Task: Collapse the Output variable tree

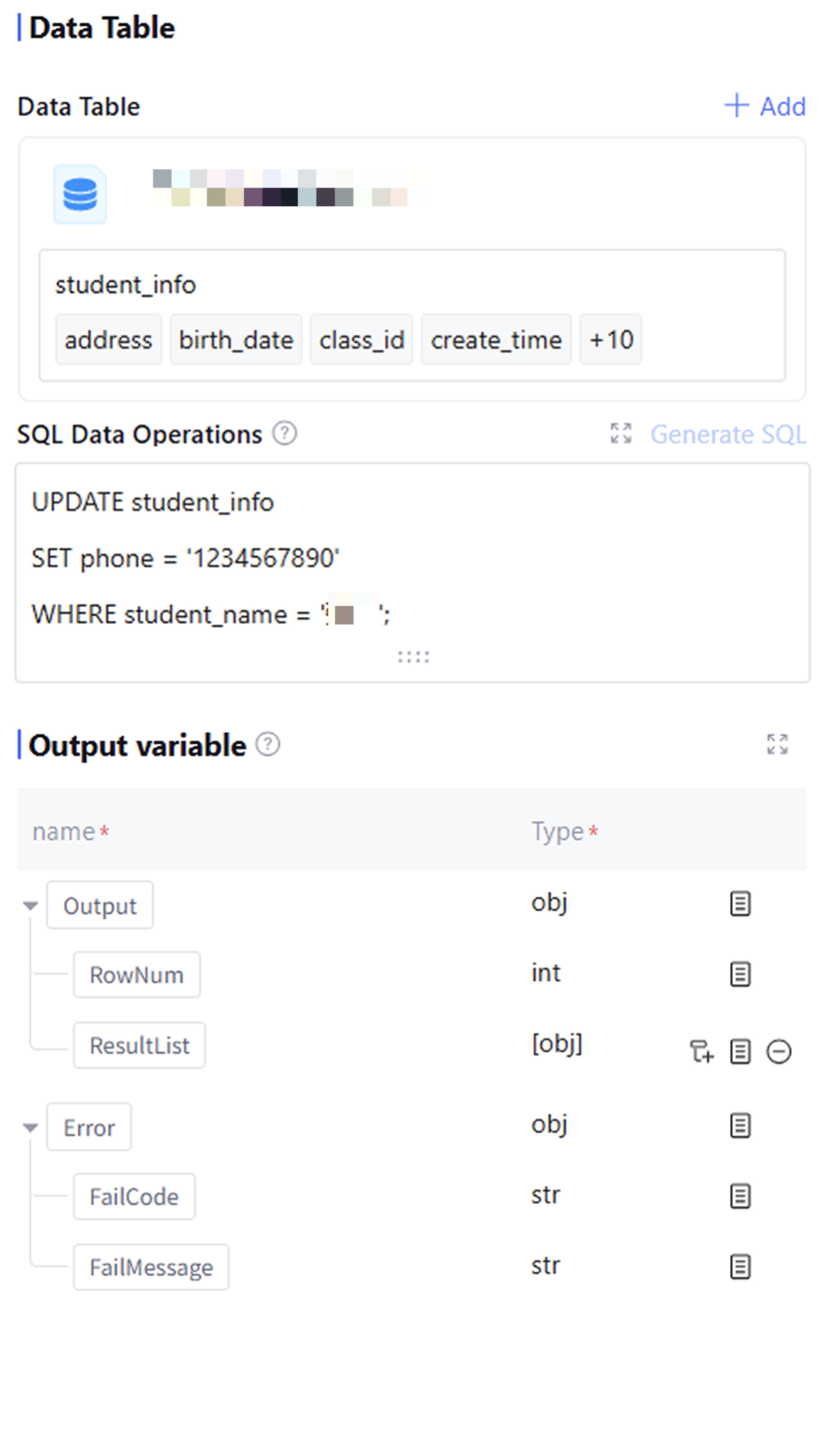Action: click(x=30, y=906)
